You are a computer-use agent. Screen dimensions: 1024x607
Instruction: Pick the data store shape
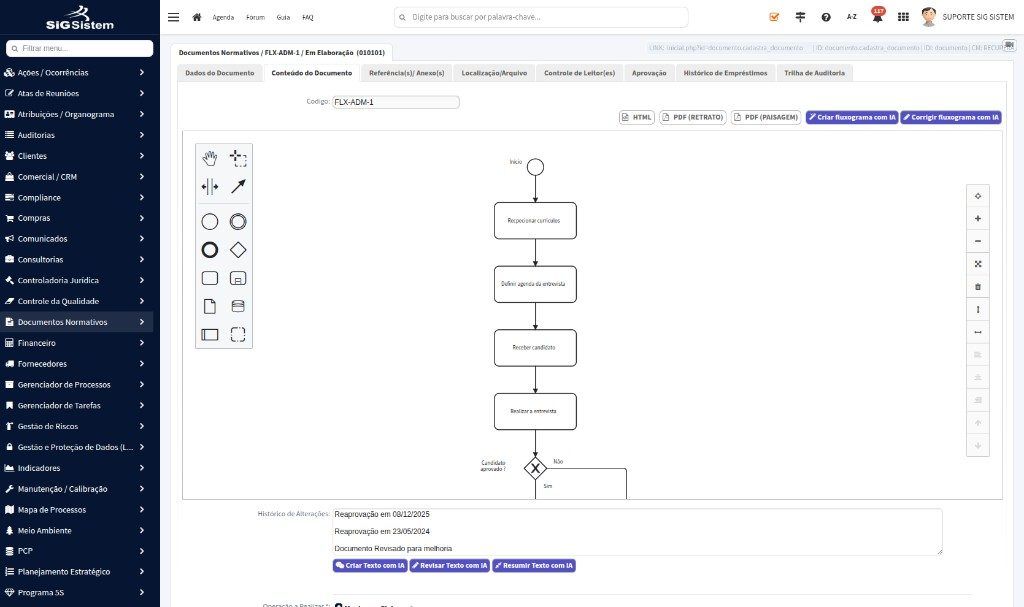click(x=238, y=306)
